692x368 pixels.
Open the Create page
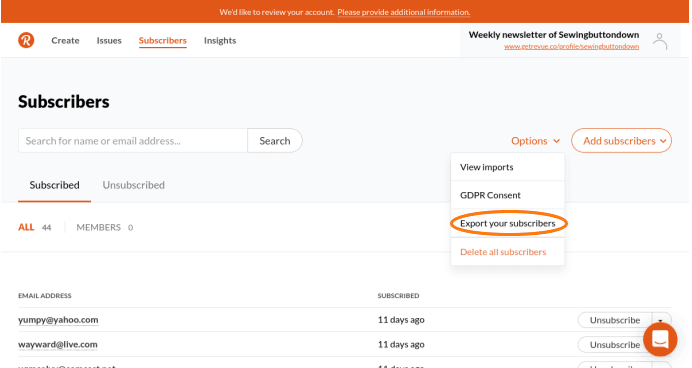(x=65, y=41)
